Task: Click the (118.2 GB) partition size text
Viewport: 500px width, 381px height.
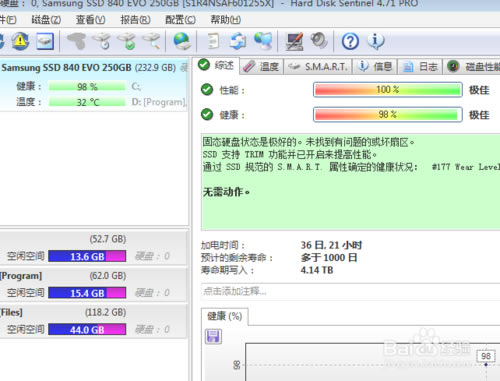Action: click(105, 312)
